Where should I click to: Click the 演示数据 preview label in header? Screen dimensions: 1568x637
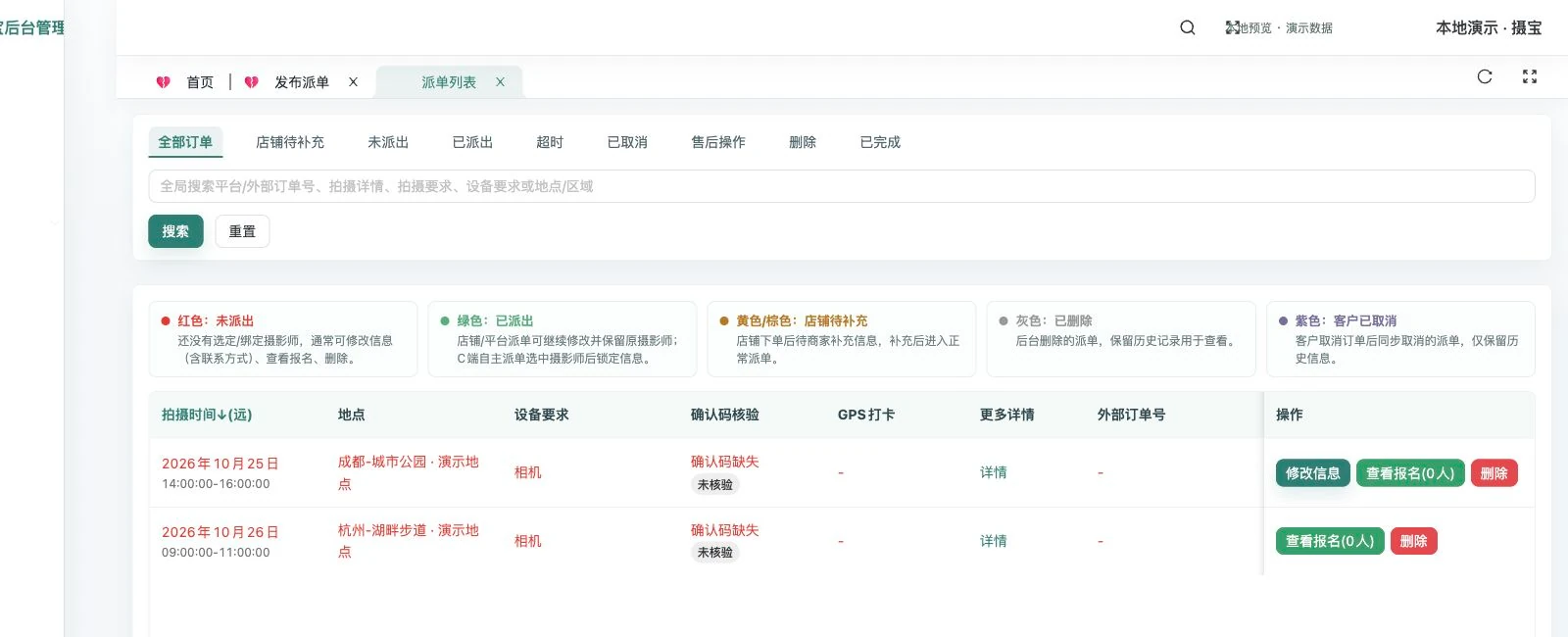click(x=1309, y=27)
